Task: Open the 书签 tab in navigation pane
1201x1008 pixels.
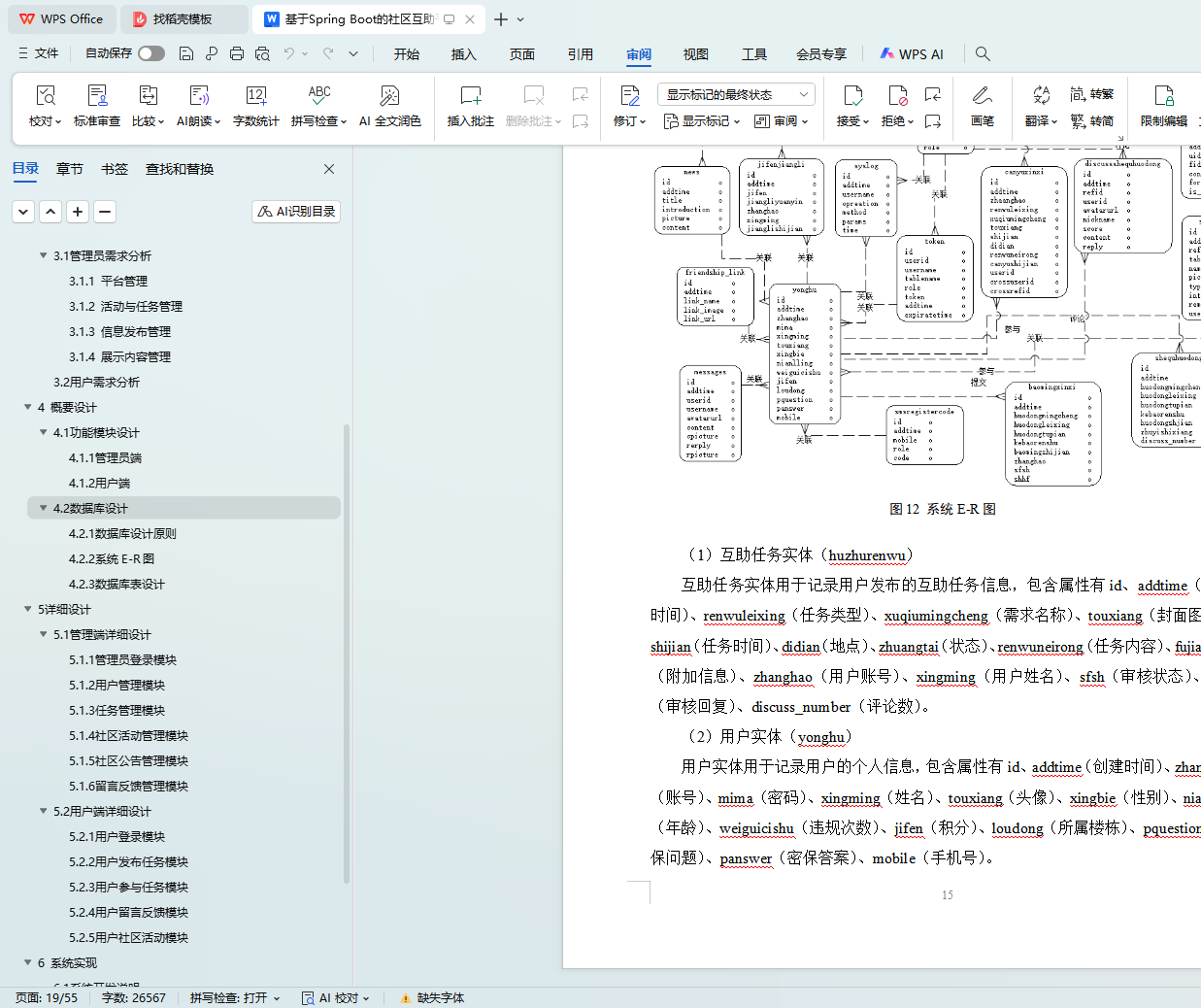Action: (x=115, y=169)
